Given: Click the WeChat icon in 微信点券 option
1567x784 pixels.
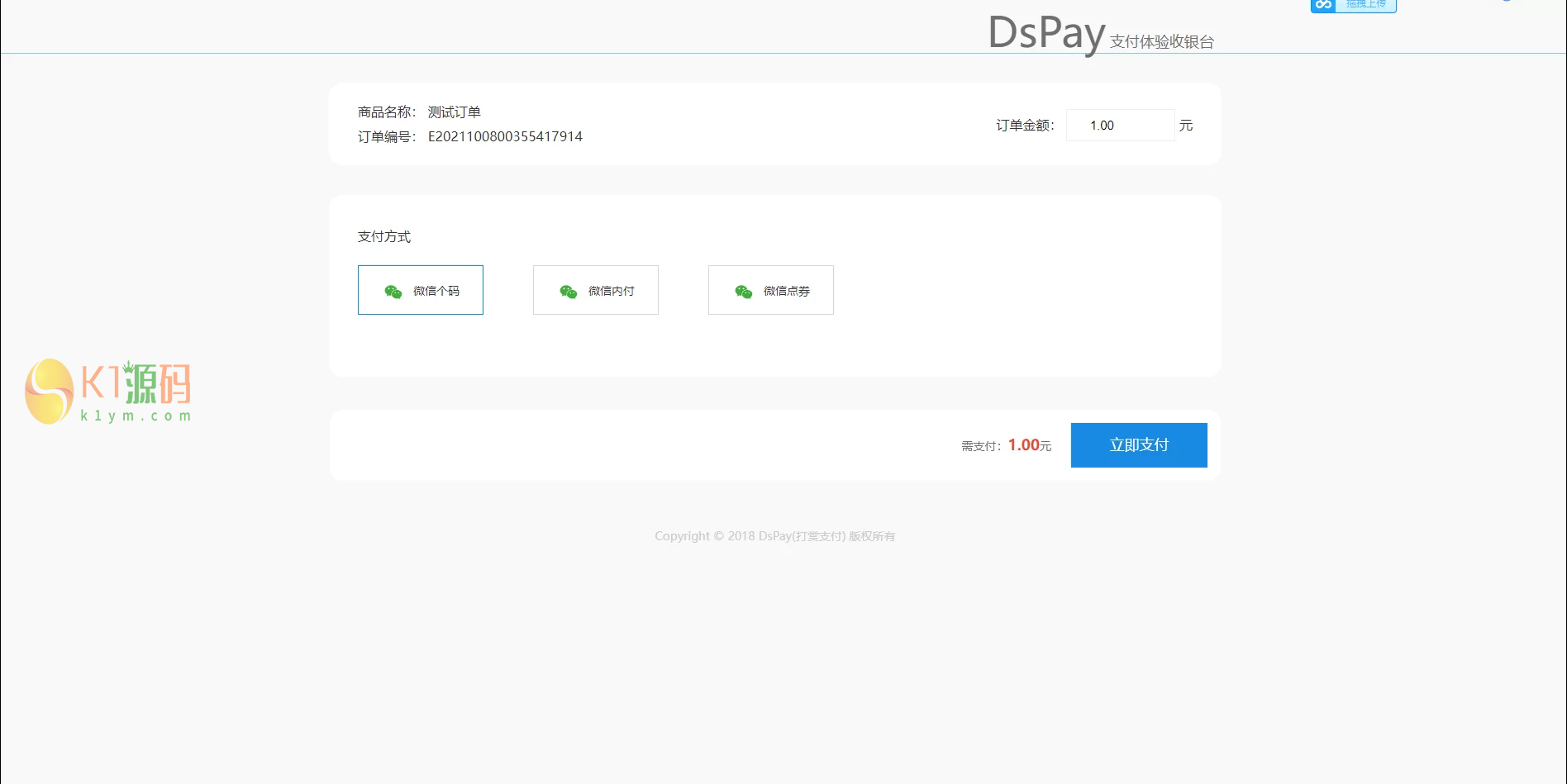Looking at the screenshot, I should [x=744, y=292].
